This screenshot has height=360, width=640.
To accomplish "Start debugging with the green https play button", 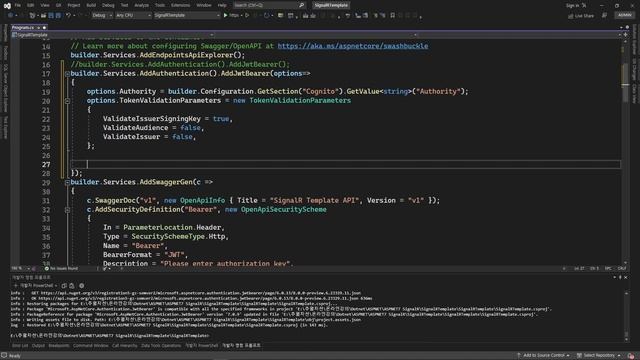I will [x=225, y=16].
